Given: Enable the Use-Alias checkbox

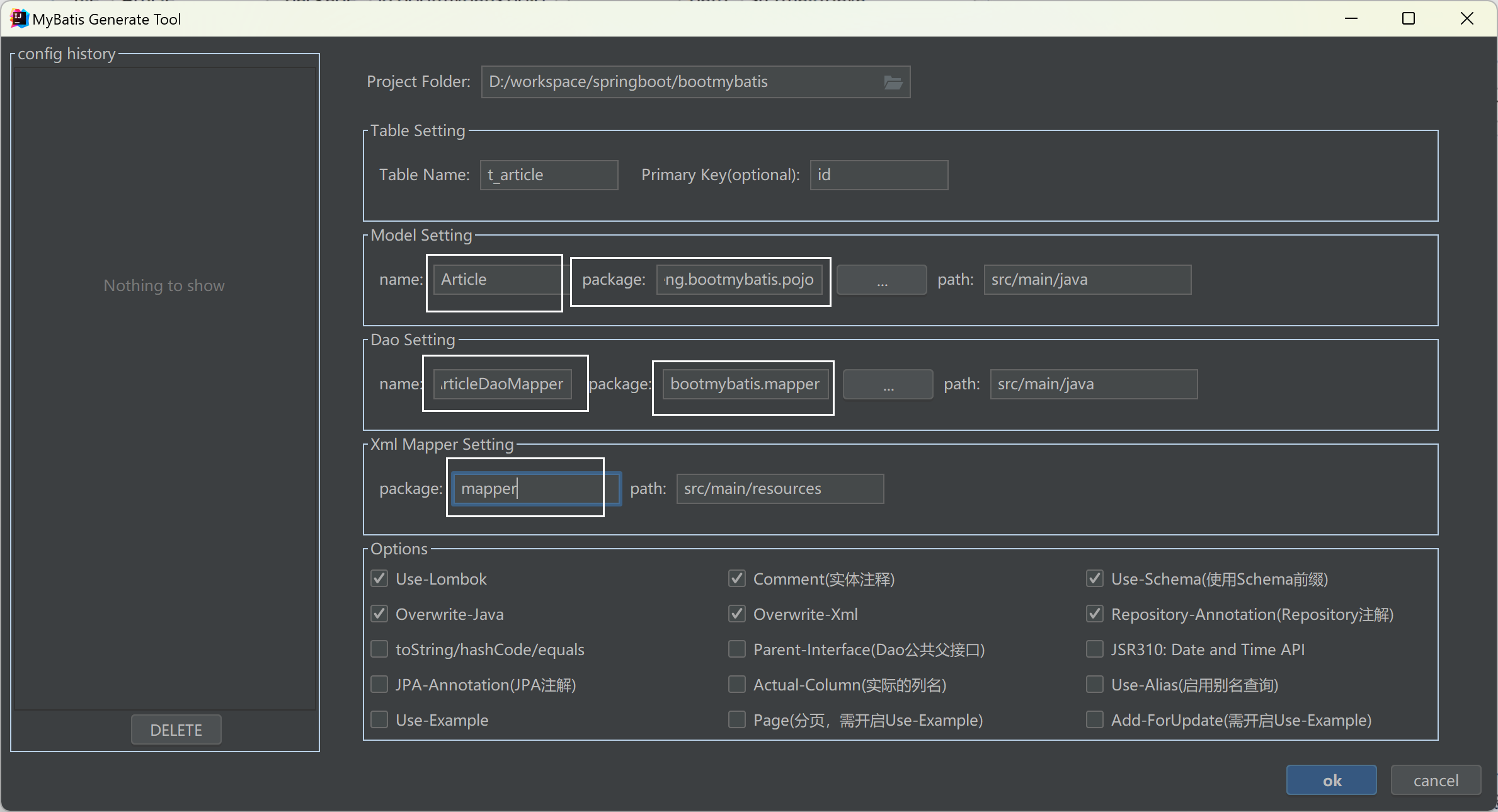Looking at the screenshot, I should tap(1095, 684).
